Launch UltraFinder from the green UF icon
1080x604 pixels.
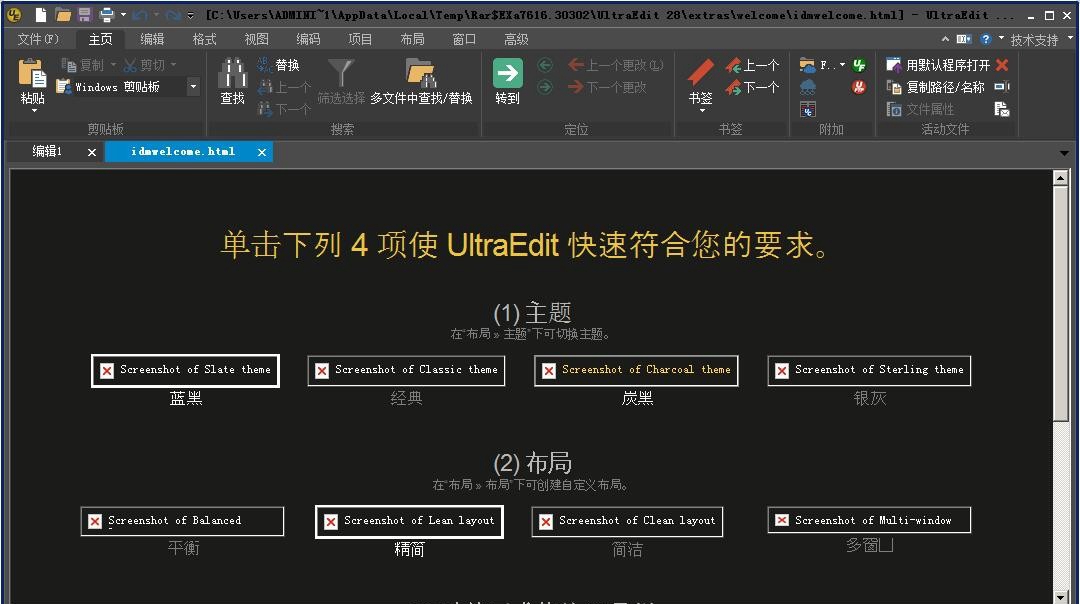(858, 65)
